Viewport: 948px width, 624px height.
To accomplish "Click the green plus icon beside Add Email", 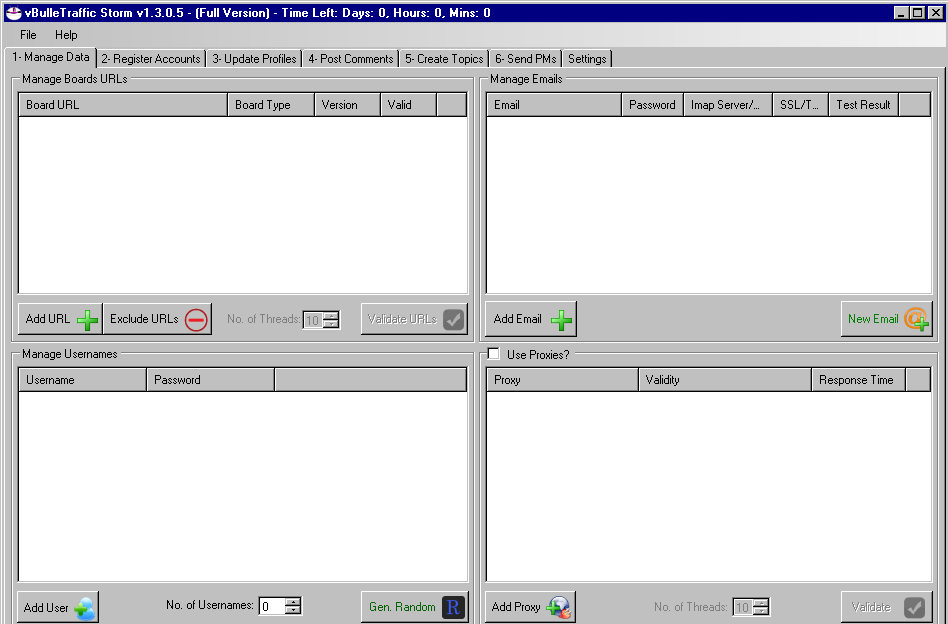I will coord(560,318).
